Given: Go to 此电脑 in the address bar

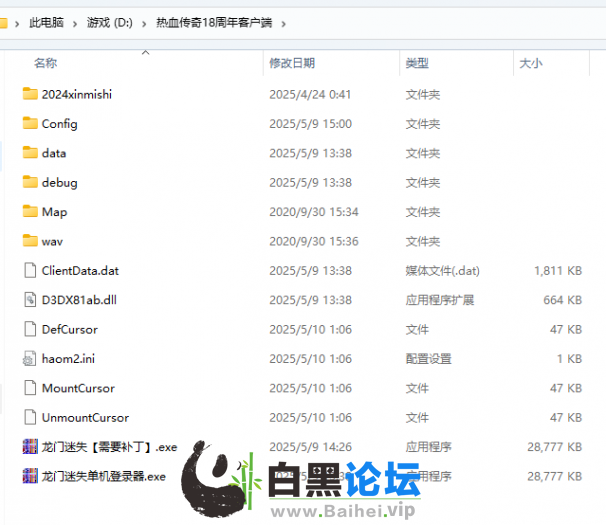Looking at the screenshot, I should pos(46,23).
